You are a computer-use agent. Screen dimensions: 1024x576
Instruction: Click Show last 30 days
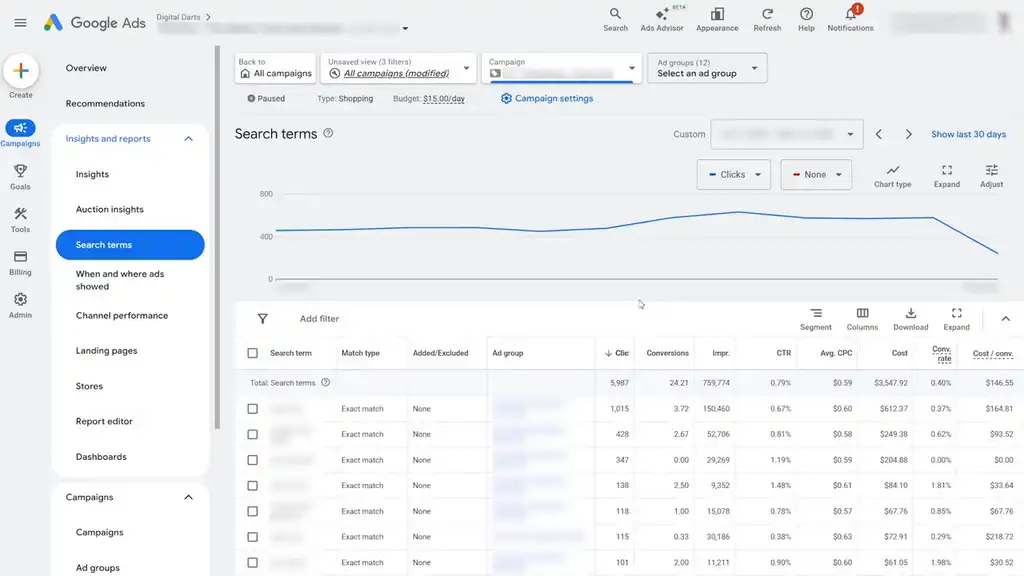click(968, 134)
